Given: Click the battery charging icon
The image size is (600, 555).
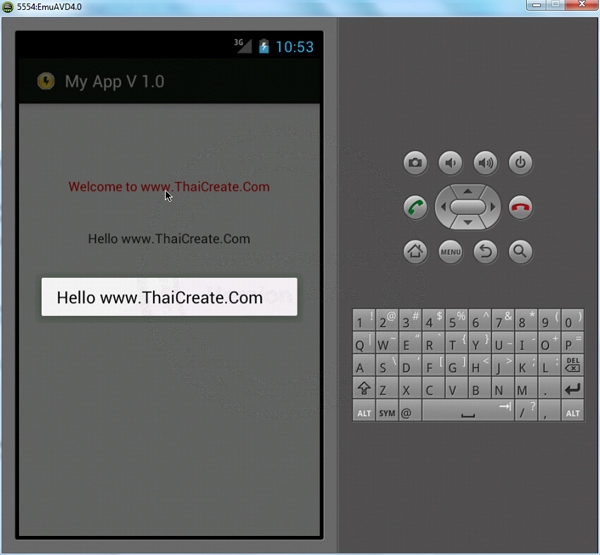Looking at the screenshot, I should pos(264,46).
